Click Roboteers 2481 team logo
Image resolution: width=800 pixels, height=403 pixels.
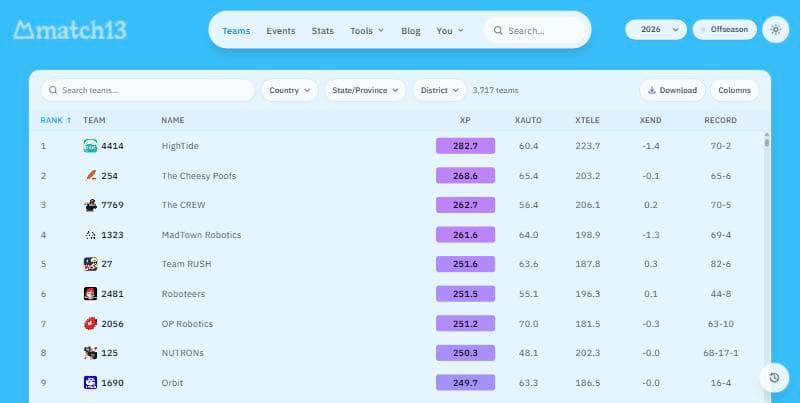pyautogui.click(x=90, y=294)
